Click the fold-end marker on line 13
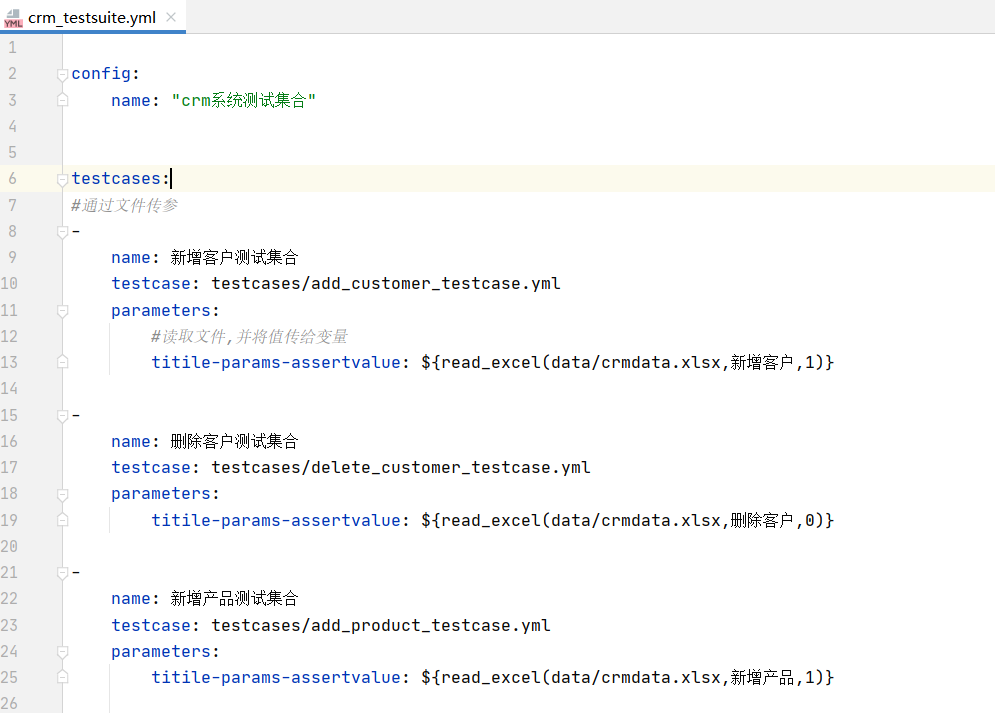This screenshot has height=713, width=995. pos(63,362)
